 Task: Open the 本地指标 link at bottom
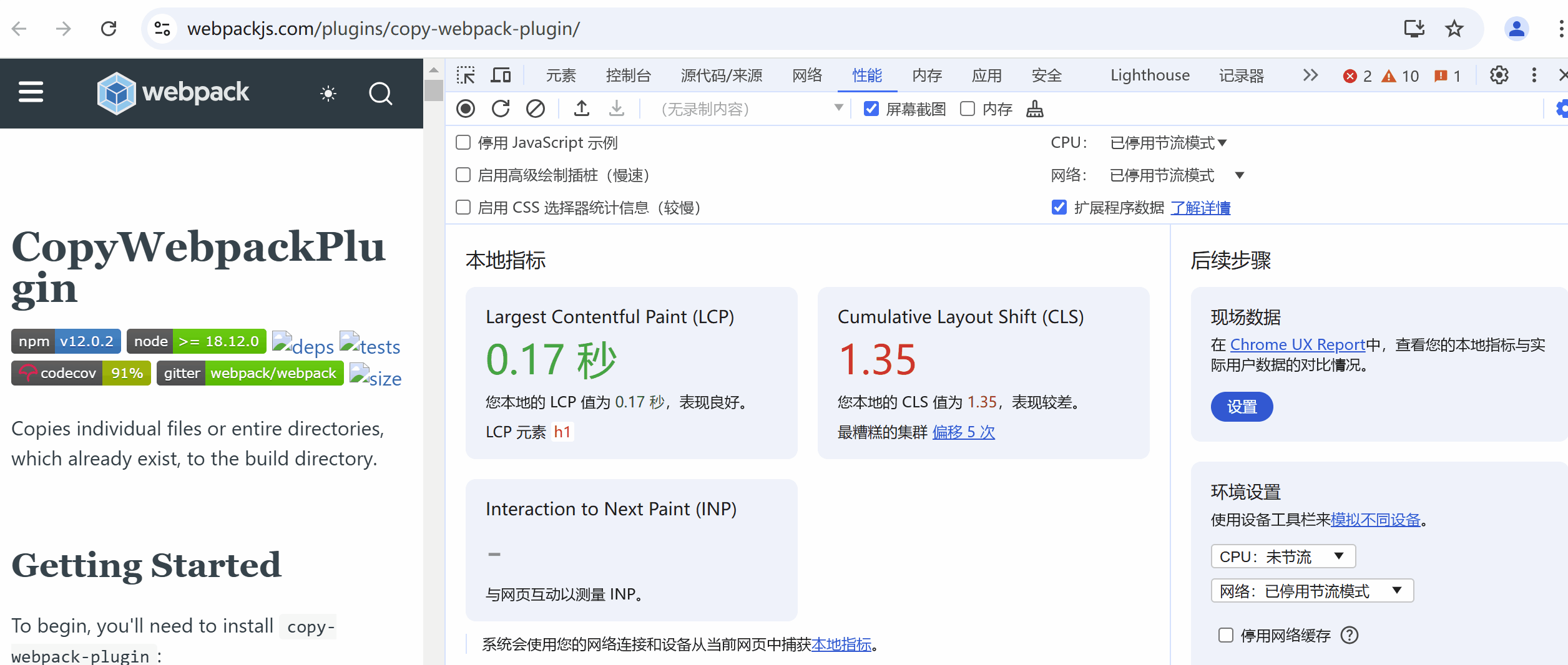[x=841, y=644]
